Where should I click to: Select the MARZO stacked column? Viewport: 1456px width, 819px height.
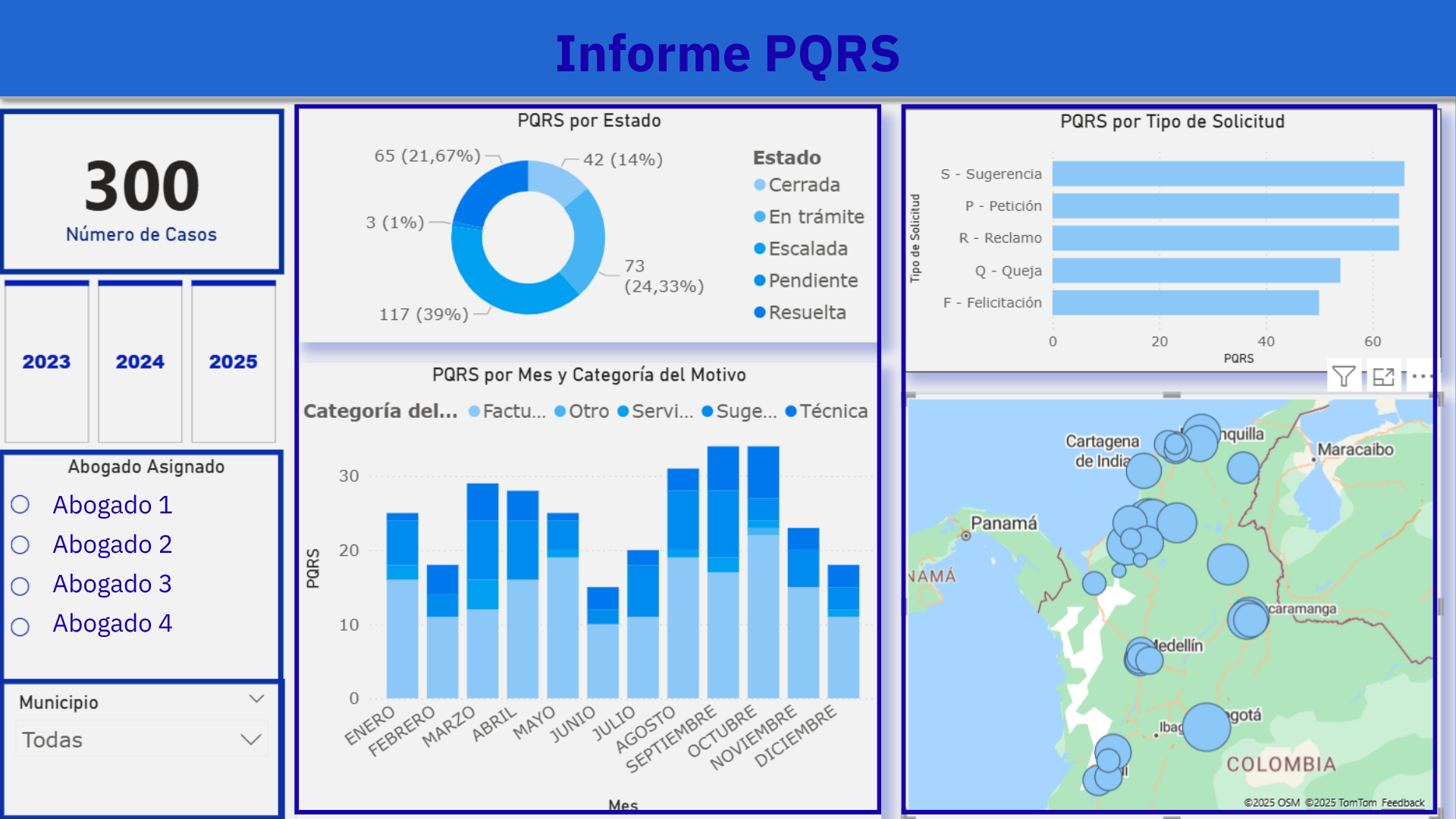pyautogui.click(x=482, y=591)
